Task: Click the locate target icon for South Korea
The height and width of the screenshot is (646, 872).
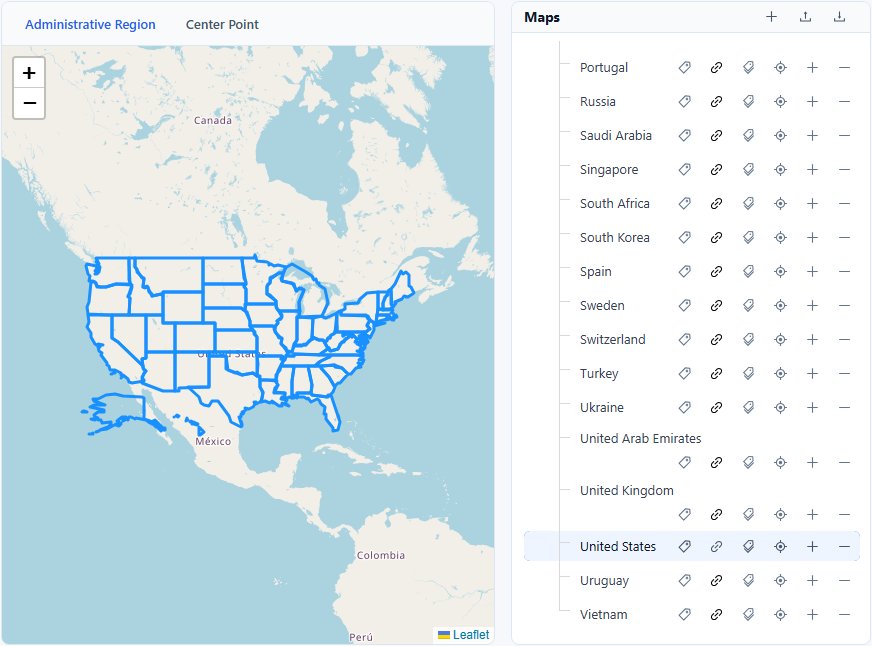Action: pyautogui.click(x=780, y=237)
